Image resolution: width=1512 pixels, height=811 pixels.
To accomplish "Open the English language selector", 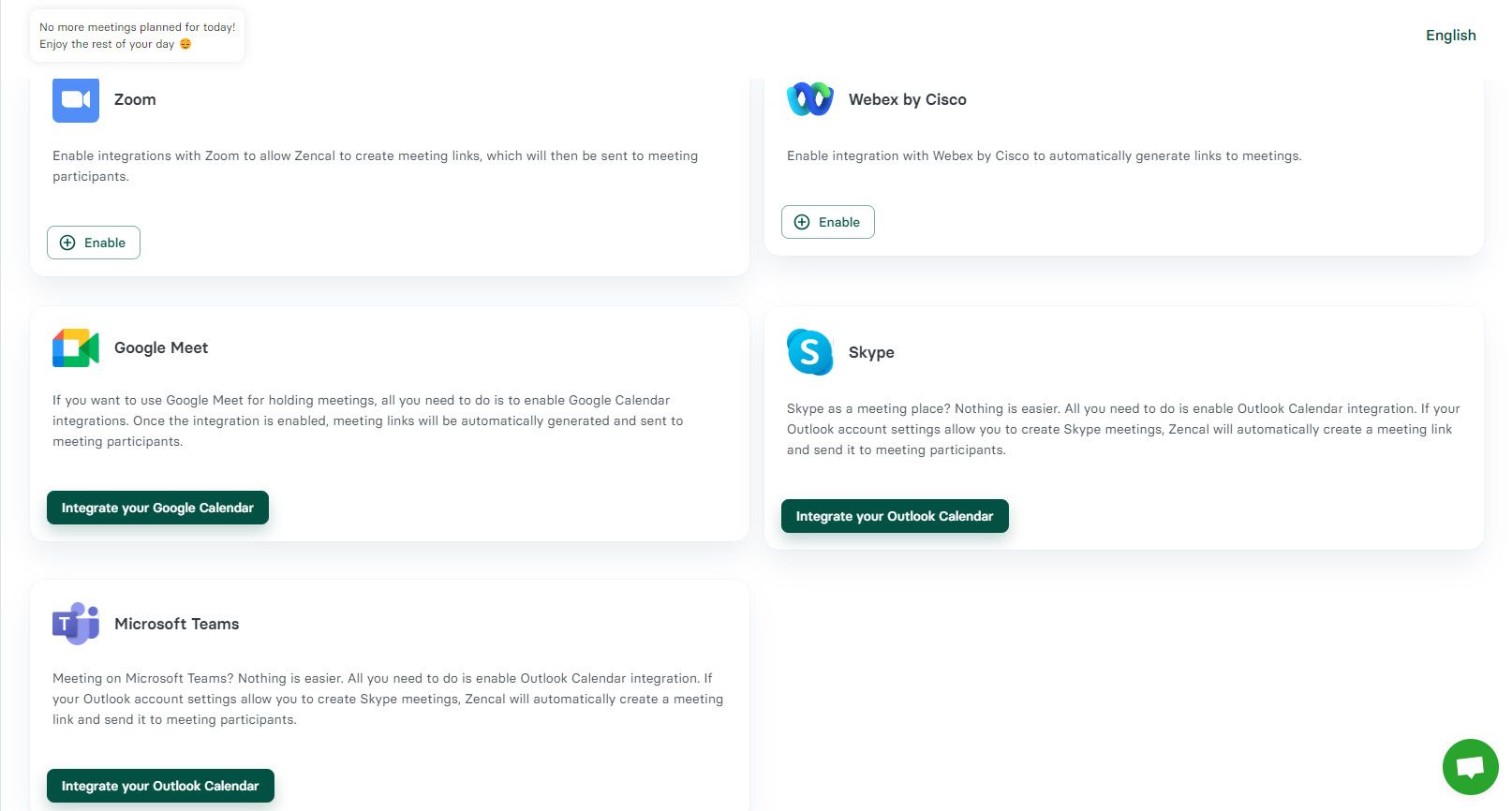I will pos(1450,36).
